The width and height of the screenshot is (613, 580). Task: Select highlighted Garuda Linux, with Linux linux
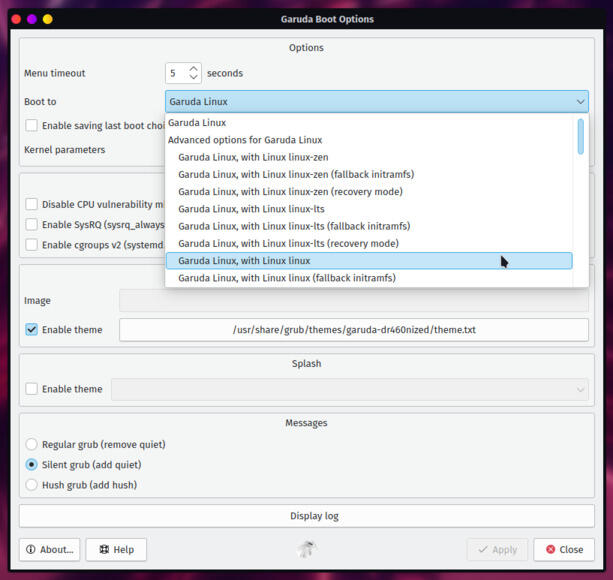(369, 261)
